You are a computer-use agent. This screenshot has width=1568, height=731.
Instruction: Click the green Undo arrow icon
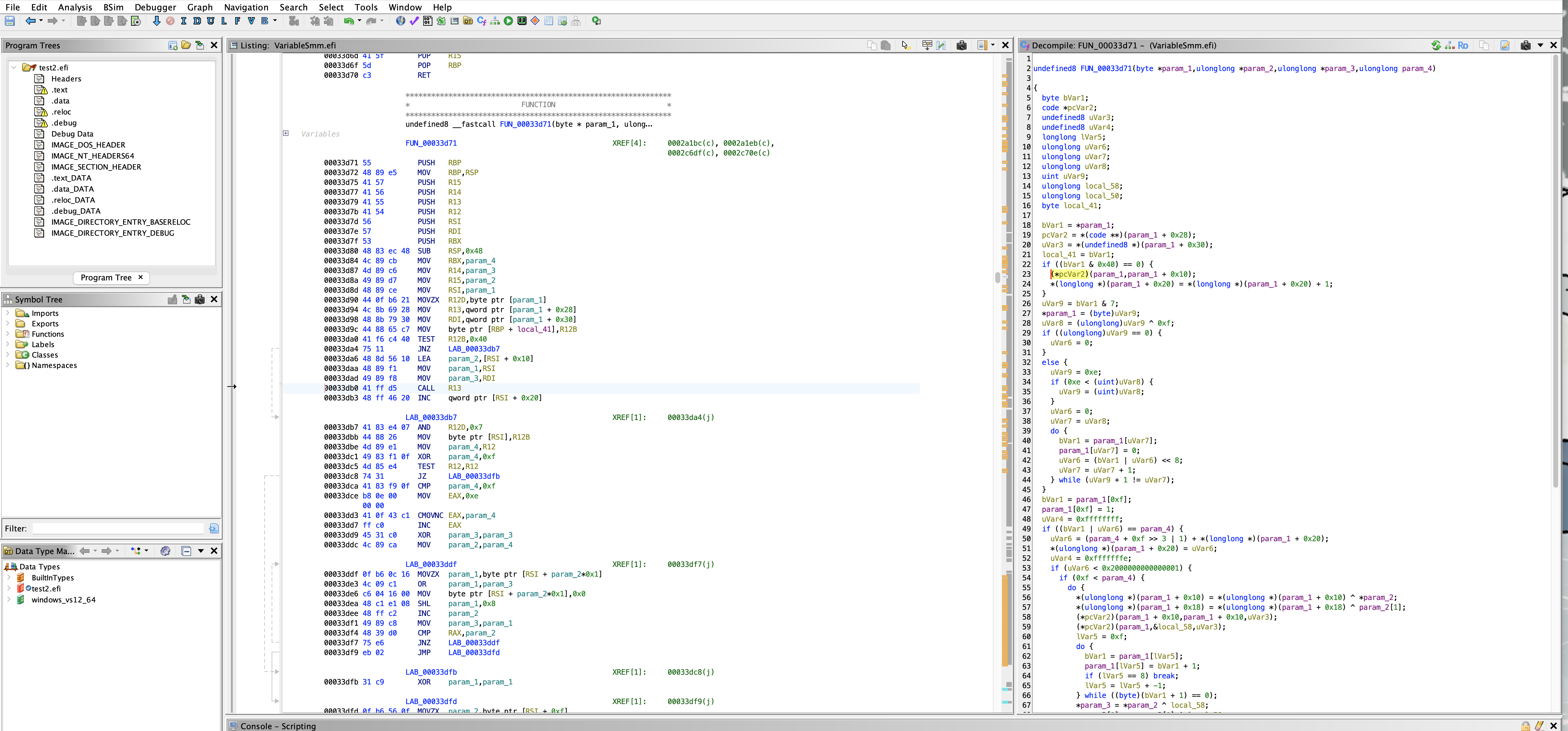(348, 21)
